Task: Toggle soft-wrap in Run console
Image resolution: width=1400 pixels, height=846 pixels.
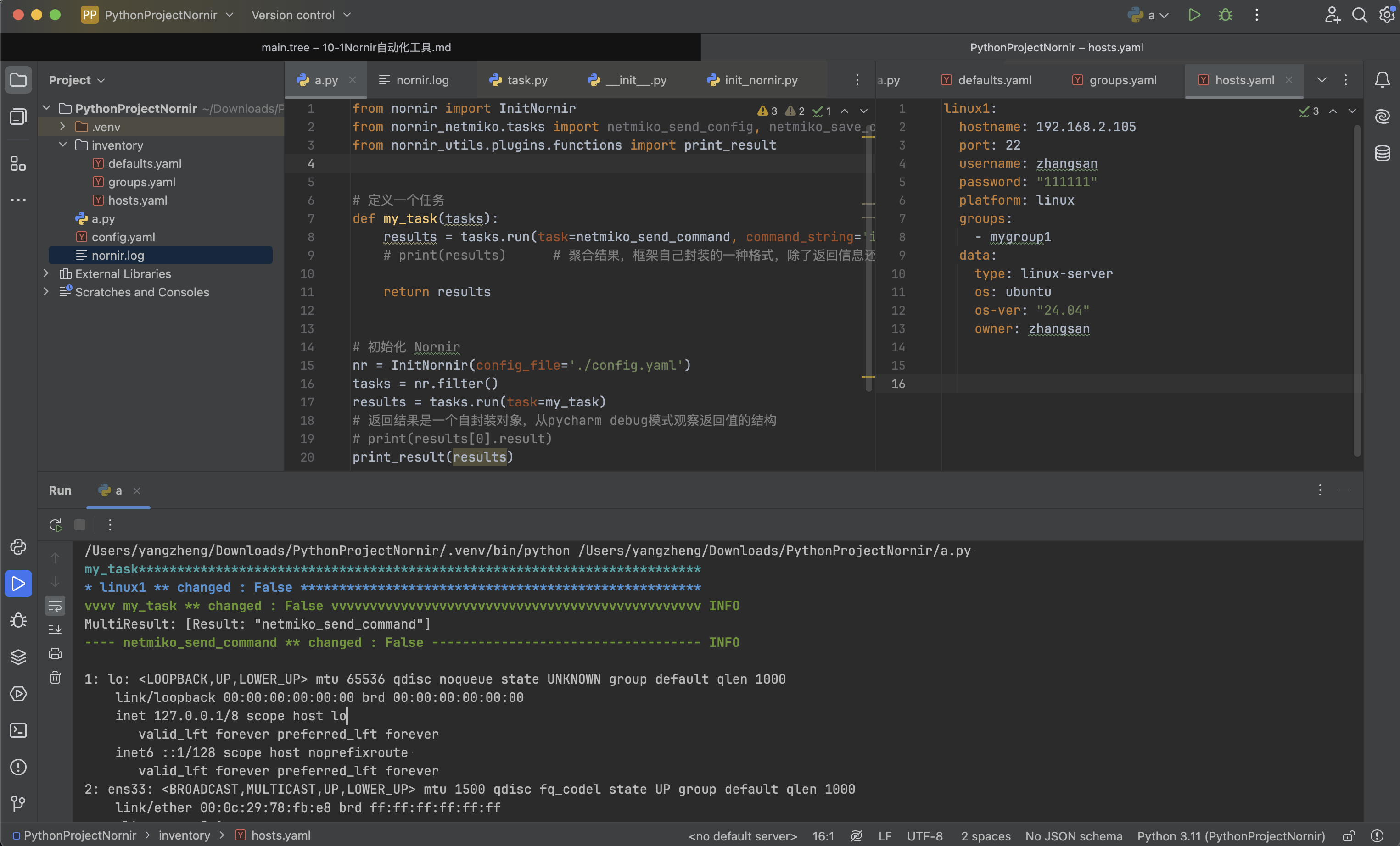Action: click(x=55, y=606)
